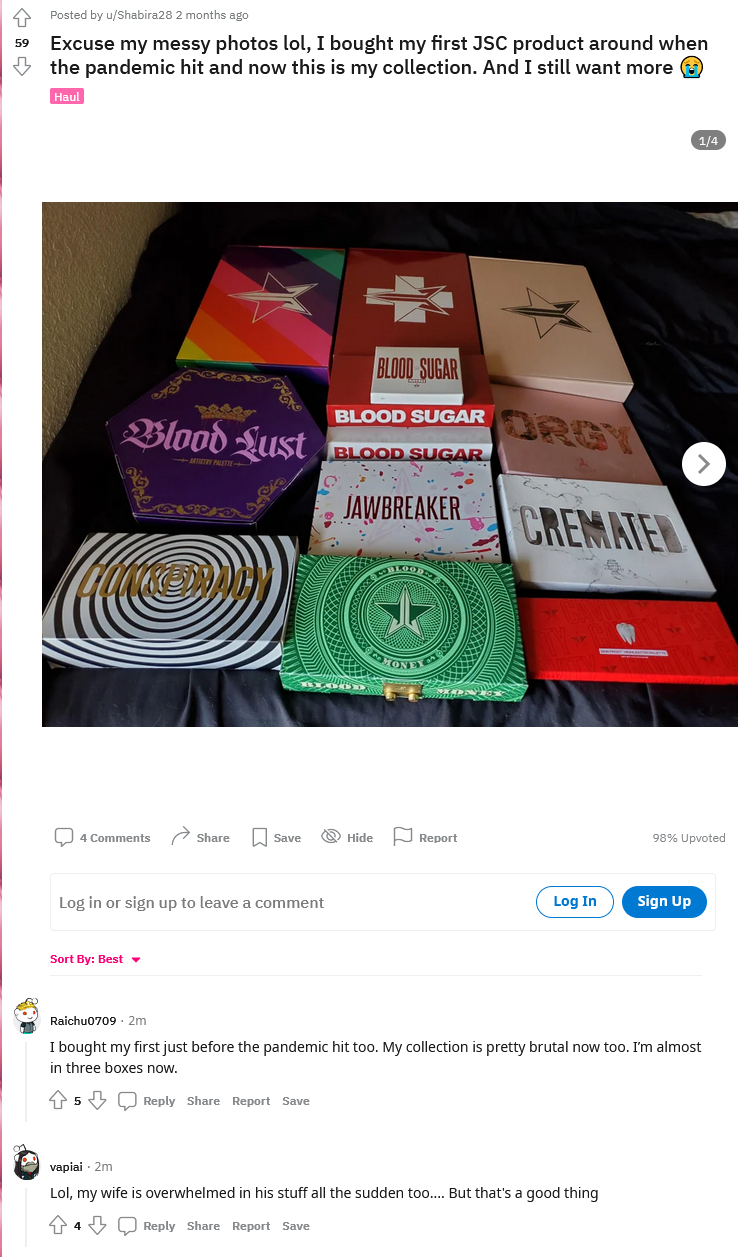Open the palette collection photo

(x=390, y=464)
